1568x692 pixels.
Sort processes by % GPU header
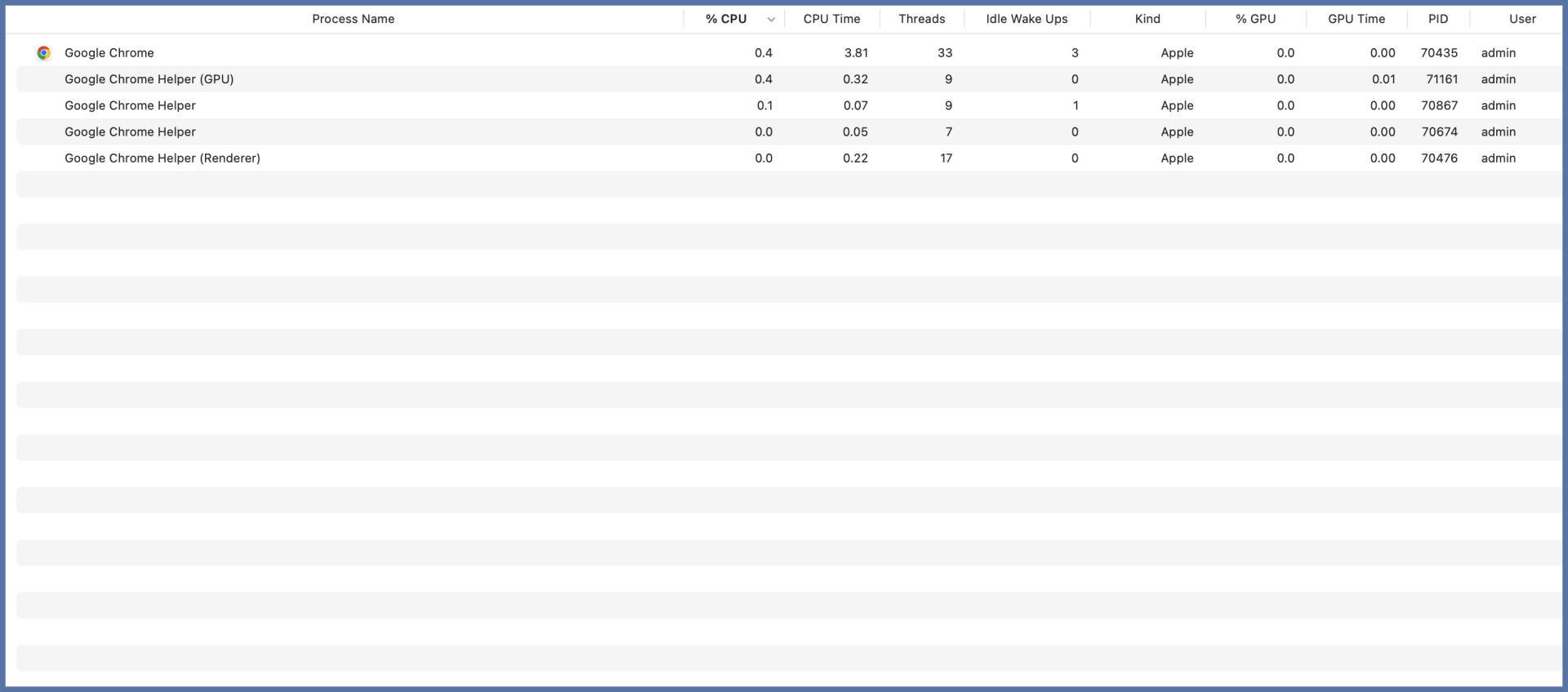1255,19
